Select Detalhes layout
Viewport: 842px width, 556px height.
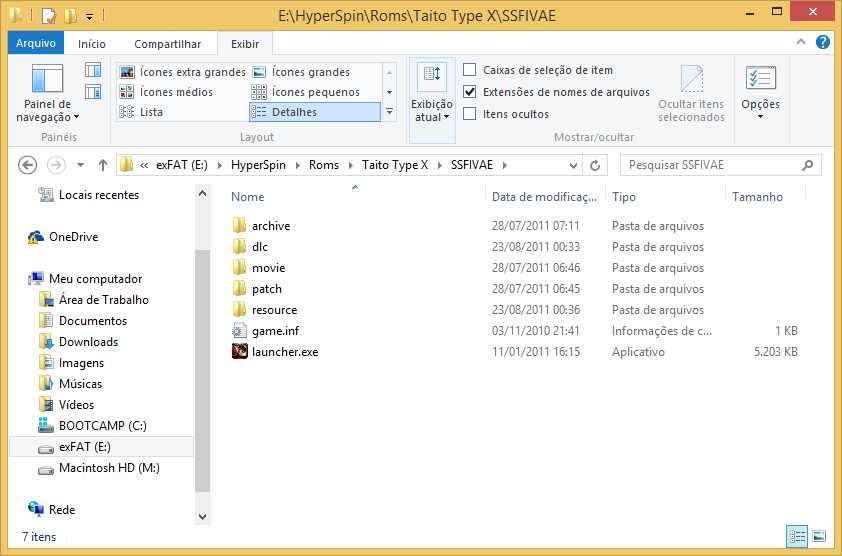click(315, 112)
